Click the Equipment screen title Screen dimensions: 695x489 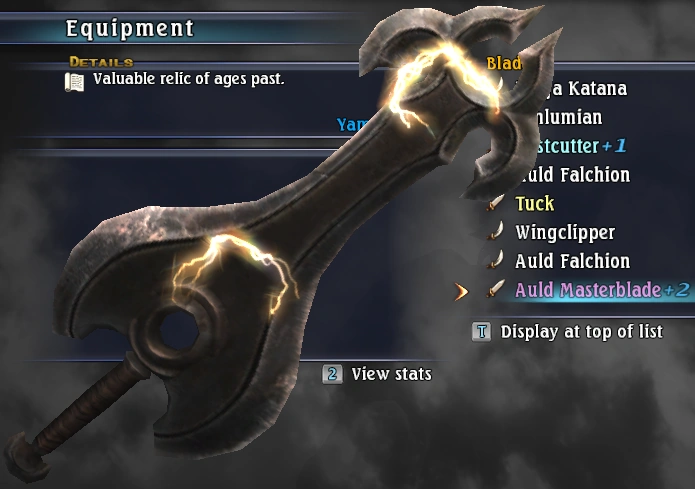tap(129, 28)
